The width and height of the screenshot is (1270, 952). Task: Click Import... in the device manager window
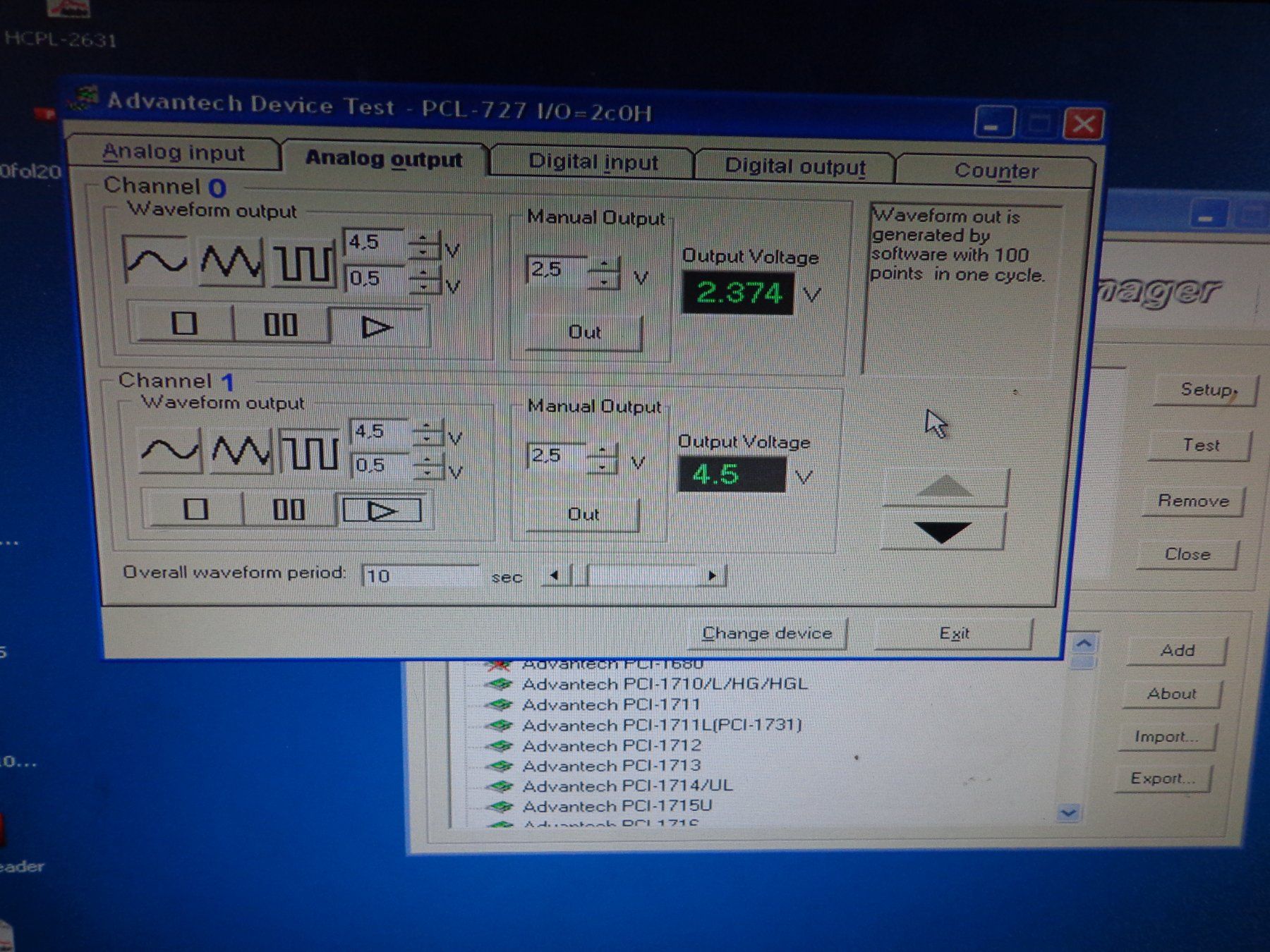click(x=1166, y=737)
